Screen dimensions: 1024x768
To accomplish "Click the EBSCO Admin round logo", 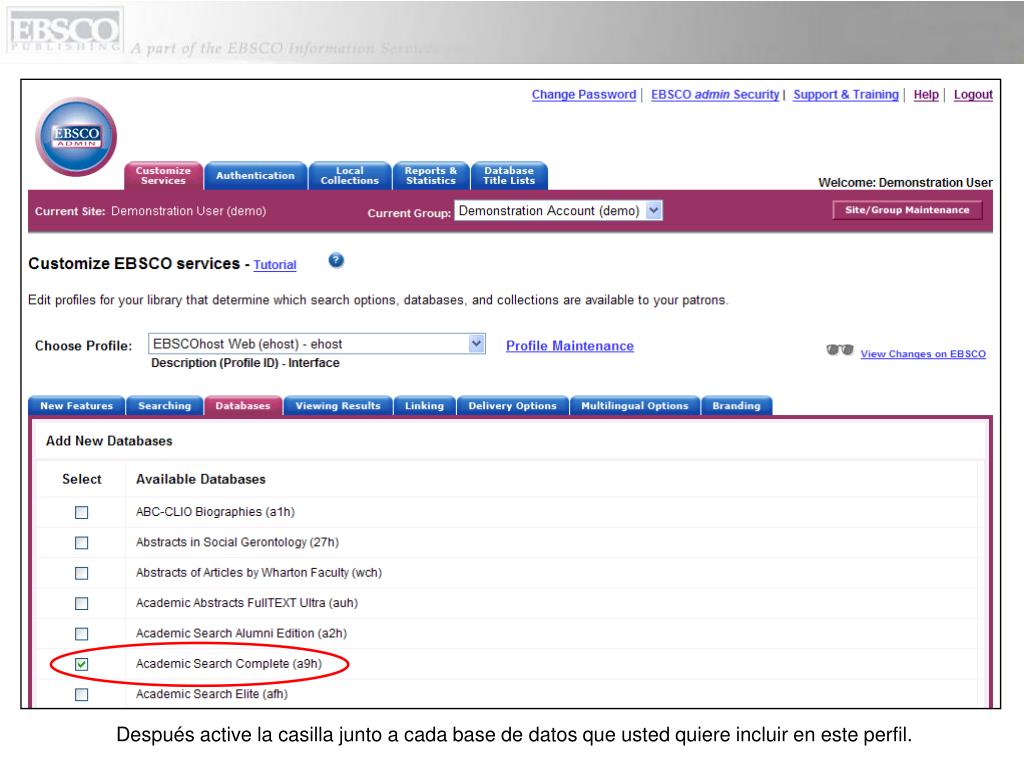I will [76, 136].
